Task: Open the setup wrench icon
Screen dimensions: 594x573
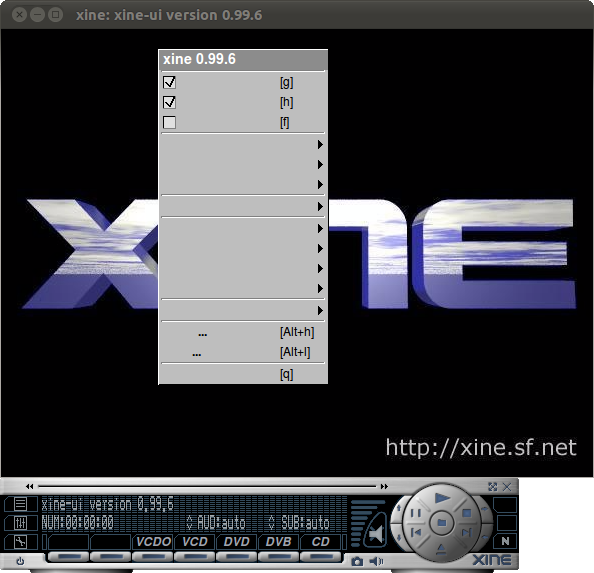Action: (x=20, y=542)
